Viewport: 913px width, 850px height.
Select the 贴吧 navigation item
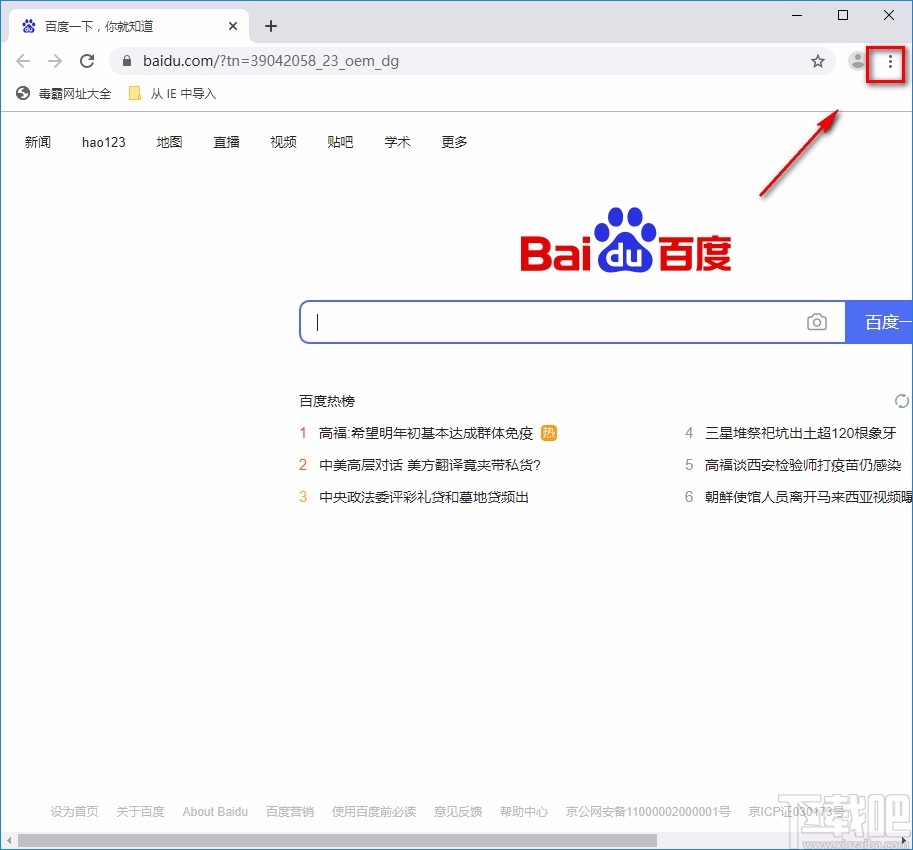tap(340, 142)
